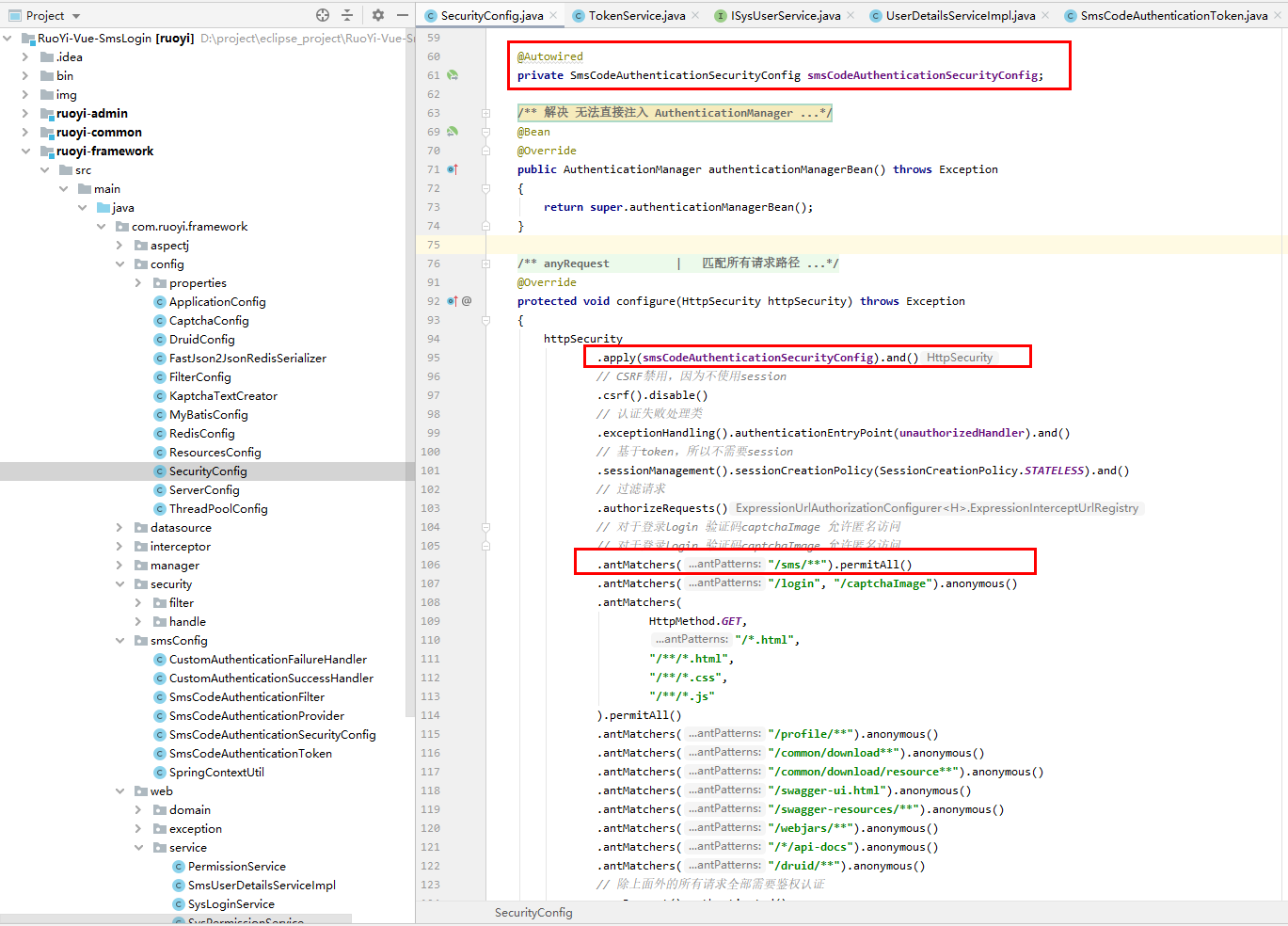This screenshot has width=1288, height=926.
Task: Select the SecurityConfig.java tab
Action: (x=492, y=15)
